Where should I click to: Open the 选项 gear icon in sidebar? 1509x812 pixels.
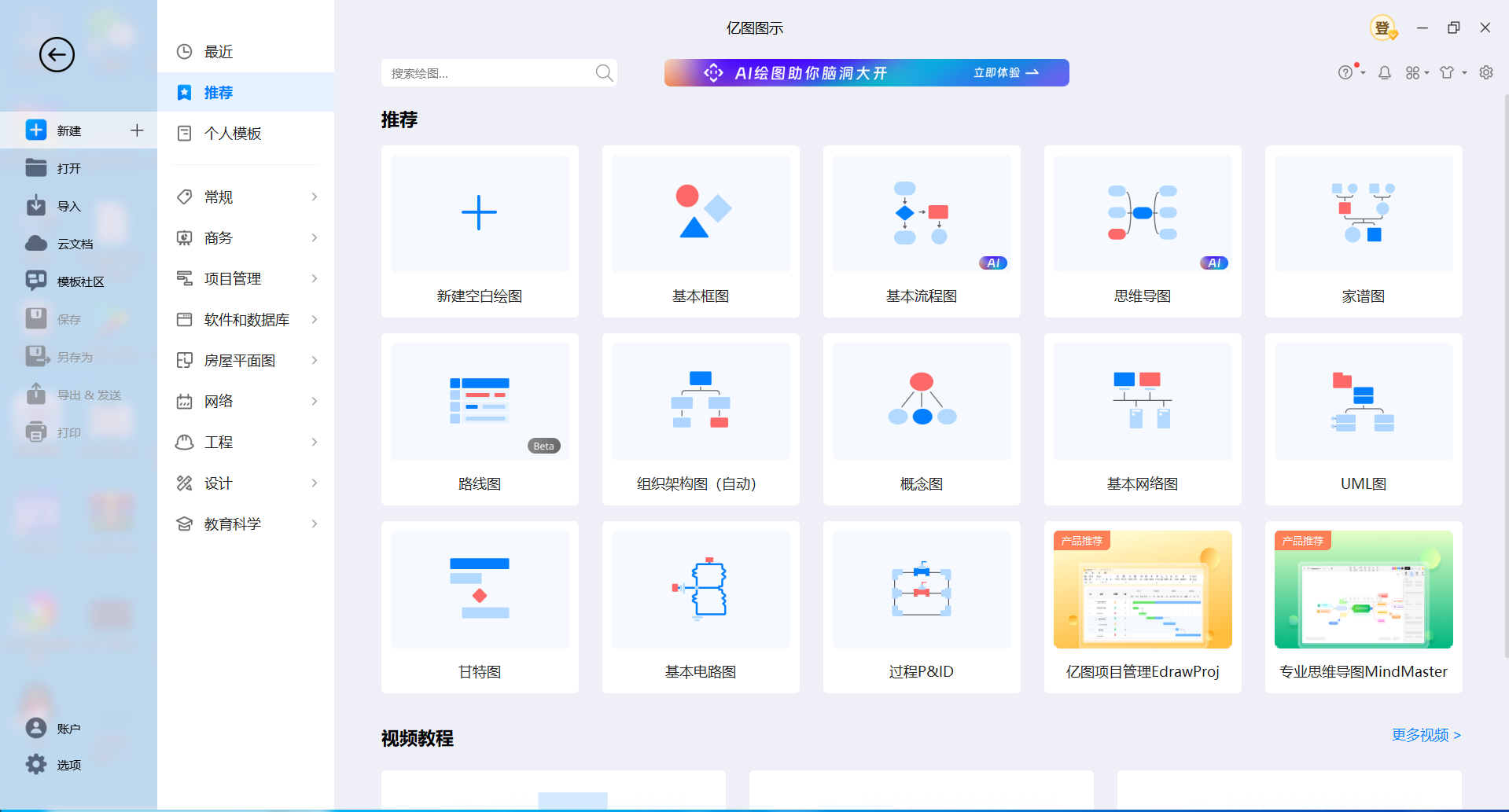coord(36,764)
